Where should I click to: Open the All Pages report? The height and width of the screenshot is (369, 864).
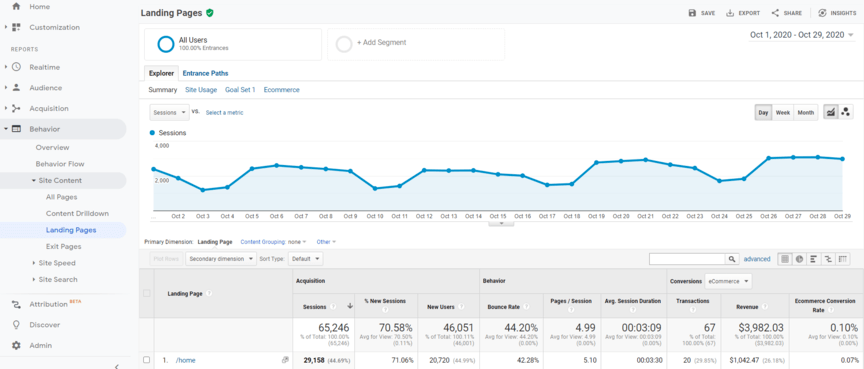click(62, 197)
